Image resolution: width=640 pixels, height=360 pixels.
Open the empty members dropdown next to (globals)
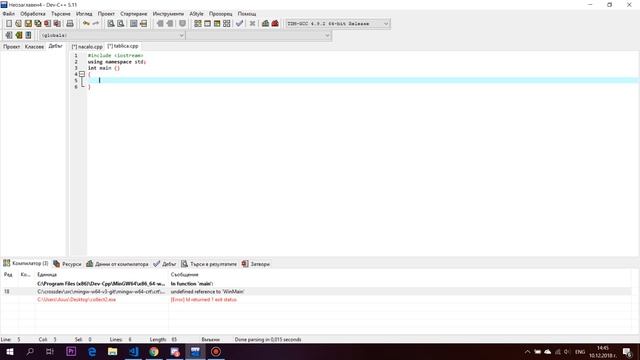click(x=258, y=36)
